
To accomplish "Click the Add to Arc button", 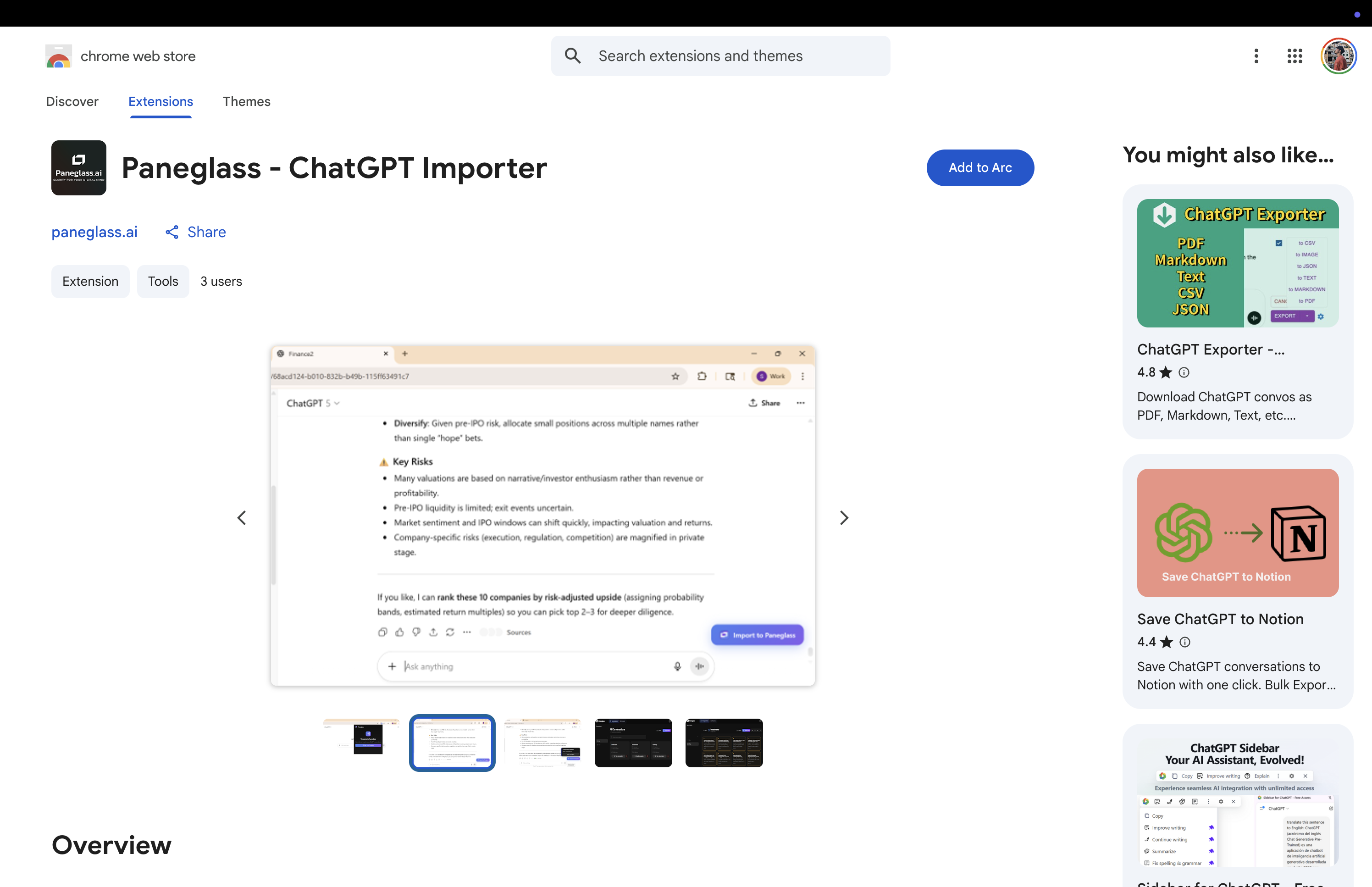I will pyautogui.click(x=979, y=167).
